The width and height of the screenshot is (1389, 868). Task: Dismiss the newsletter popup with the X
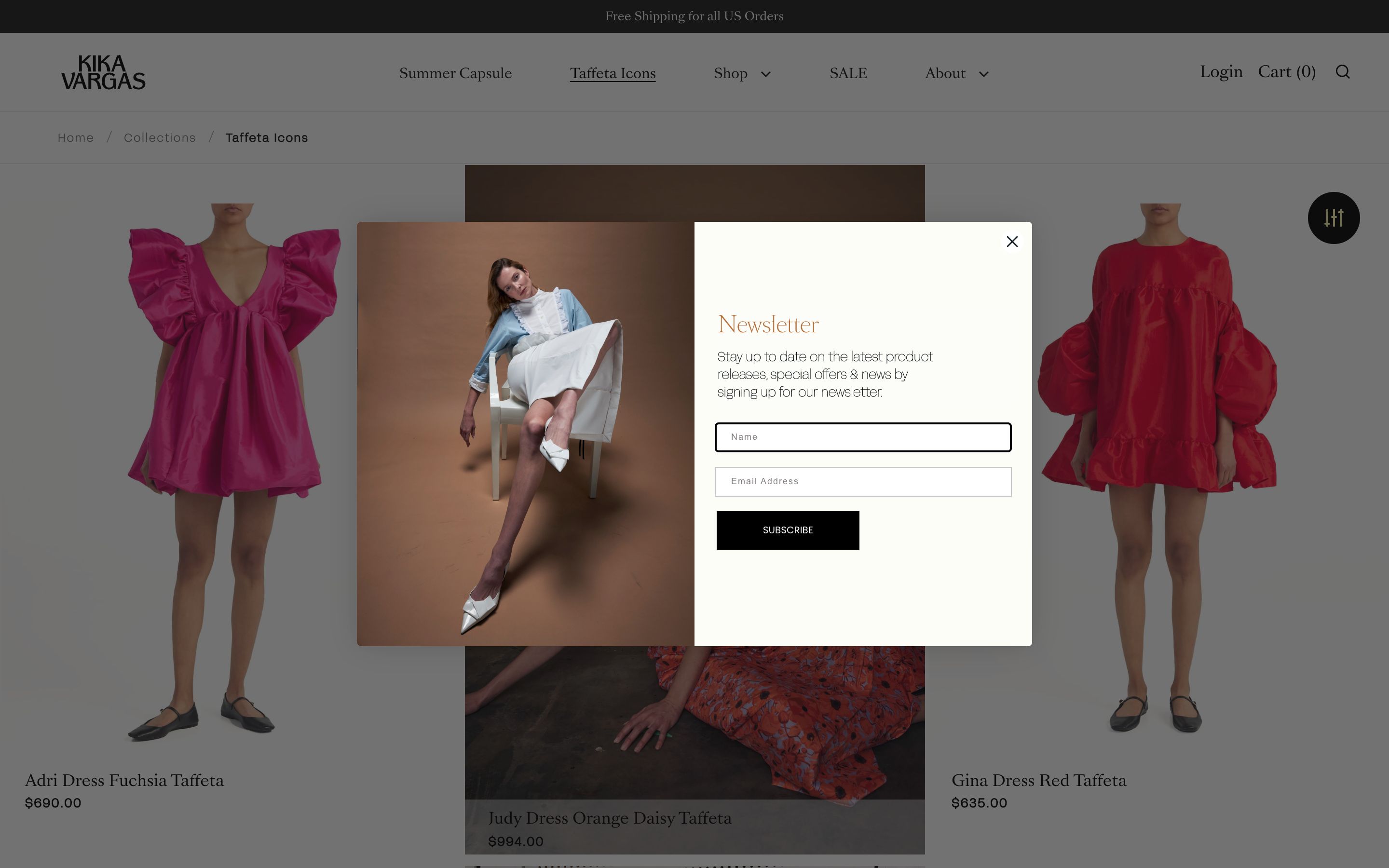(x=1011, y=242)
